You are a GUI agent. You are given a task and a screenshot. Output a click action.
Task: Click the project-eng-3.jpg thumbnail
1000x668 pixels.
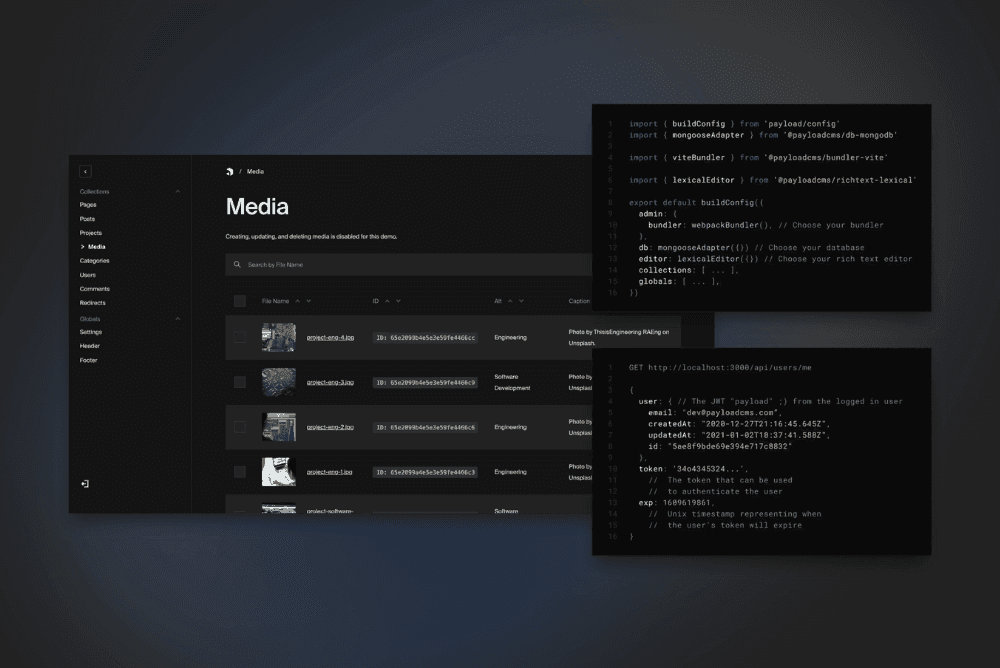click(x=279, y=382)
